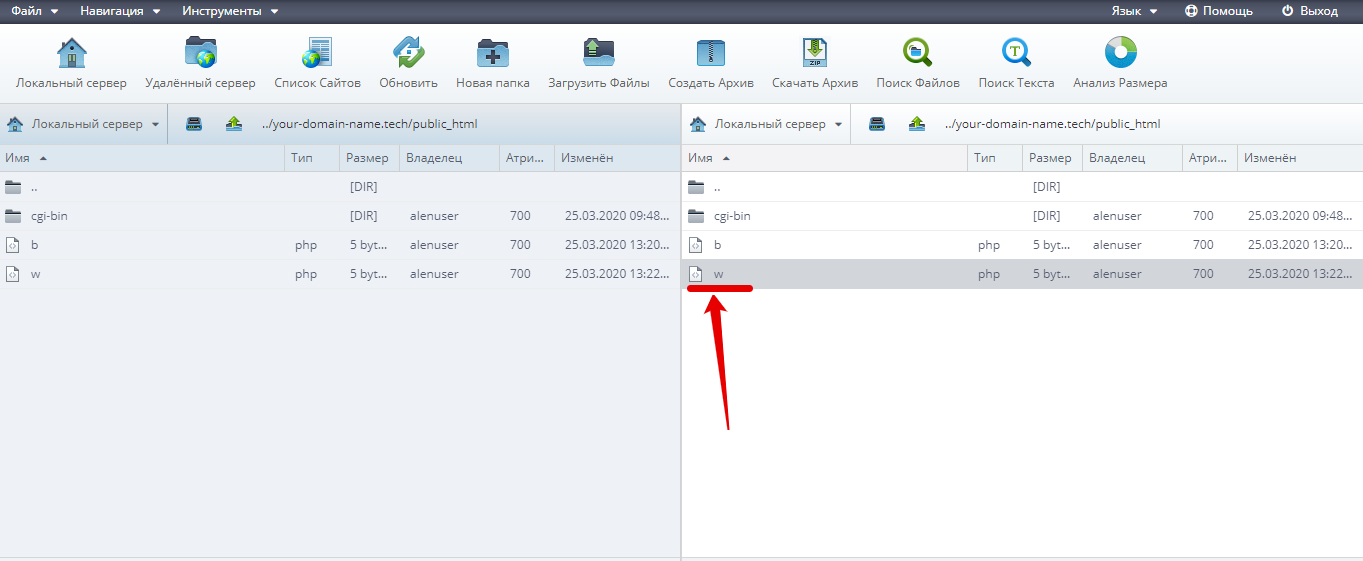
Task: Click Создать Архив icon
Action: (x=711, y=52)
